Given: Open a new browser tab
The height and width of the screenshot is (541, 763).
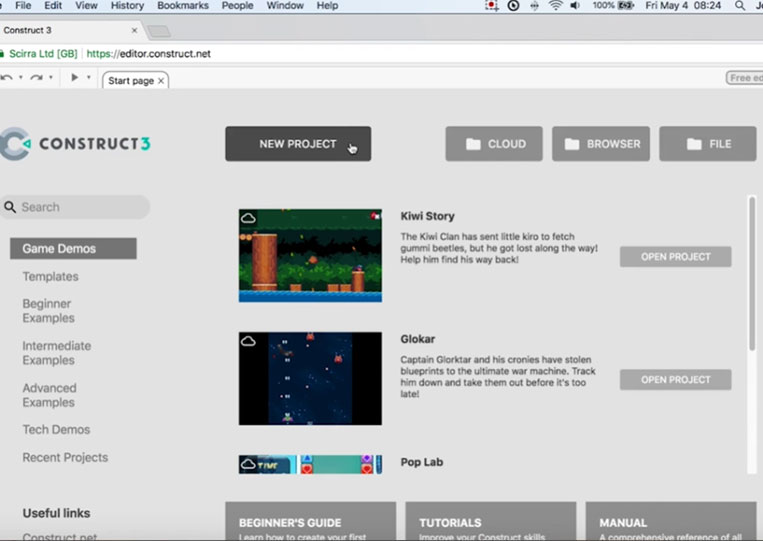Looking at the screenshot, I should point(159,32).
